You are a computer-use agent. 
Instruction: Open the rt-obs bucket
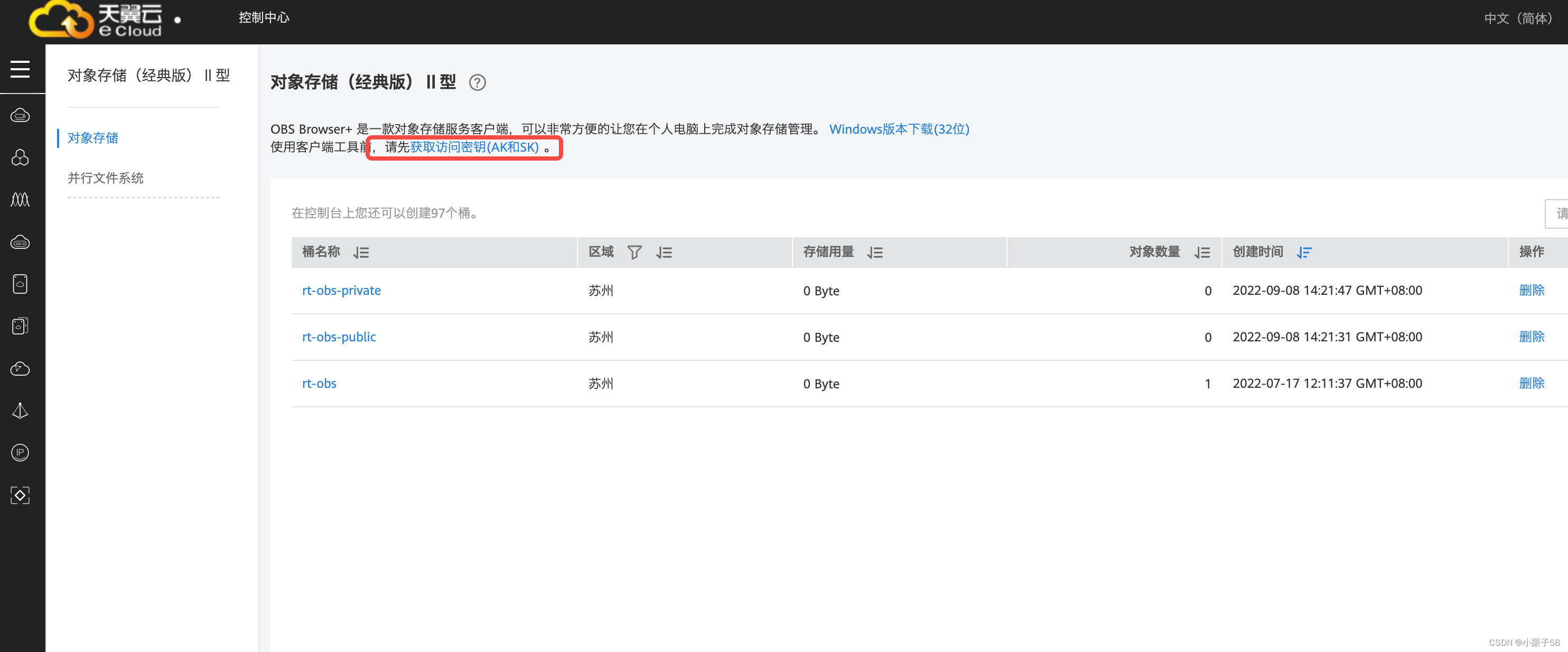pos(319,384)
